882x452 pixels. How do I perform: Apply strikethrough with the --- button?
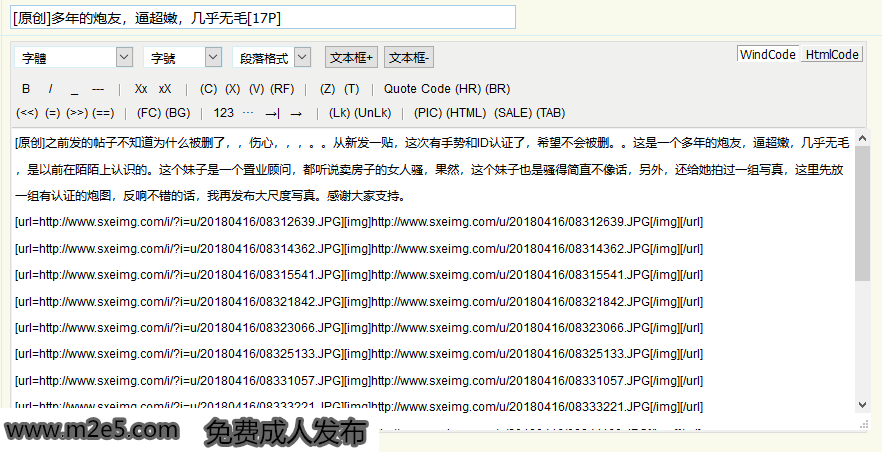(x=98, y=89)
